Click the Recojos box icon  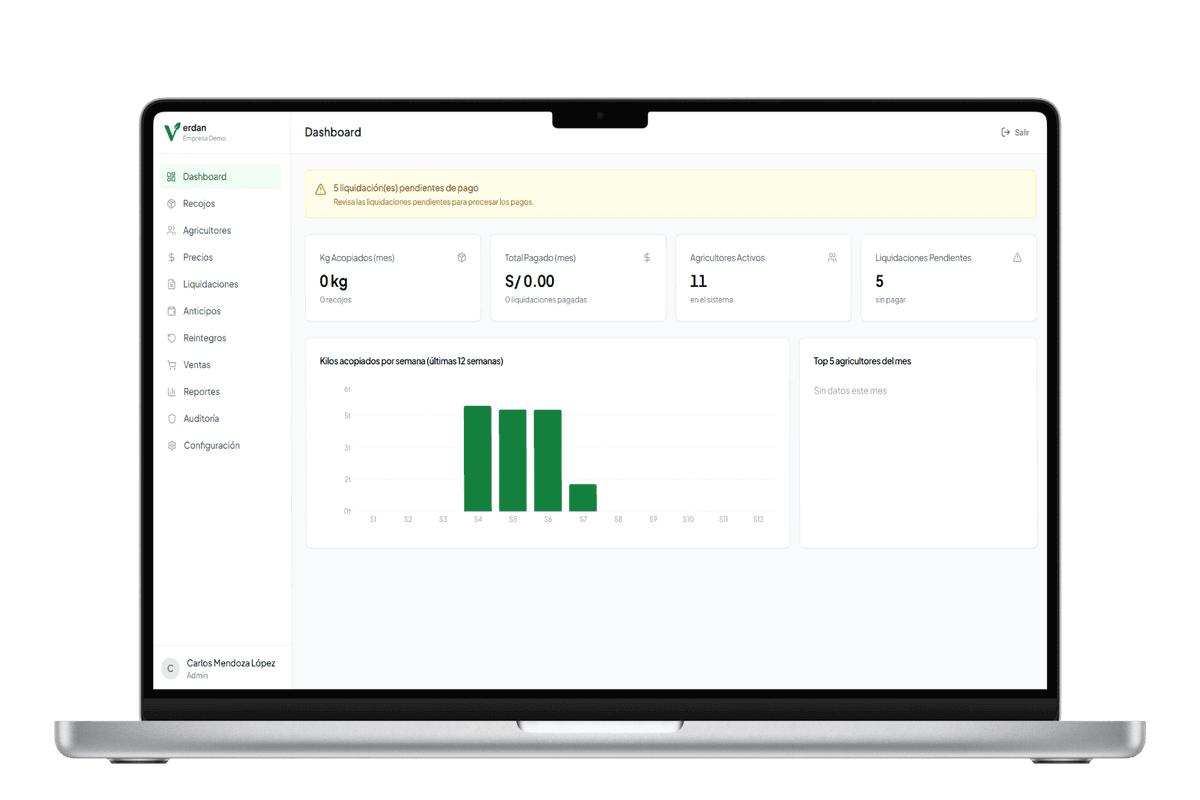[x=171, y=204]
